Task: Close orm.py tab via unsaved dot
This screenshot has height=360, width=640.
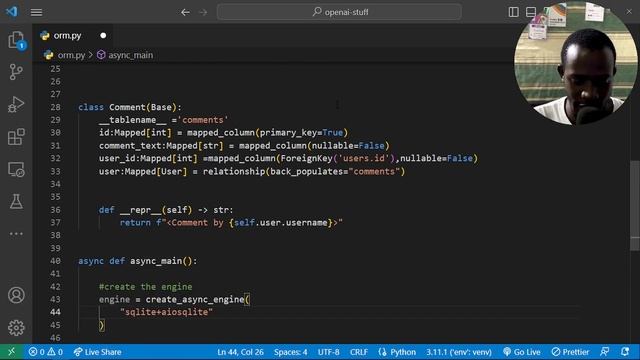Action: coord(103,36)
